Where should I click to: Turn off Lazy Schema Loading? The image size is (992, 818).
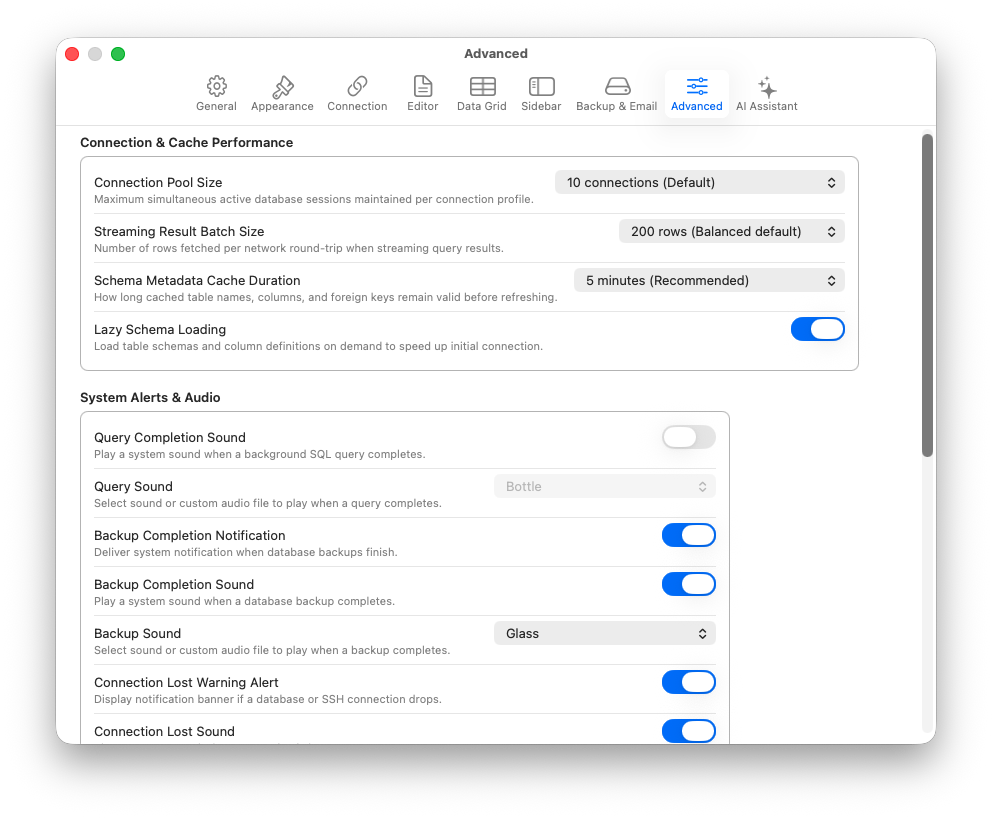(817, 329)
